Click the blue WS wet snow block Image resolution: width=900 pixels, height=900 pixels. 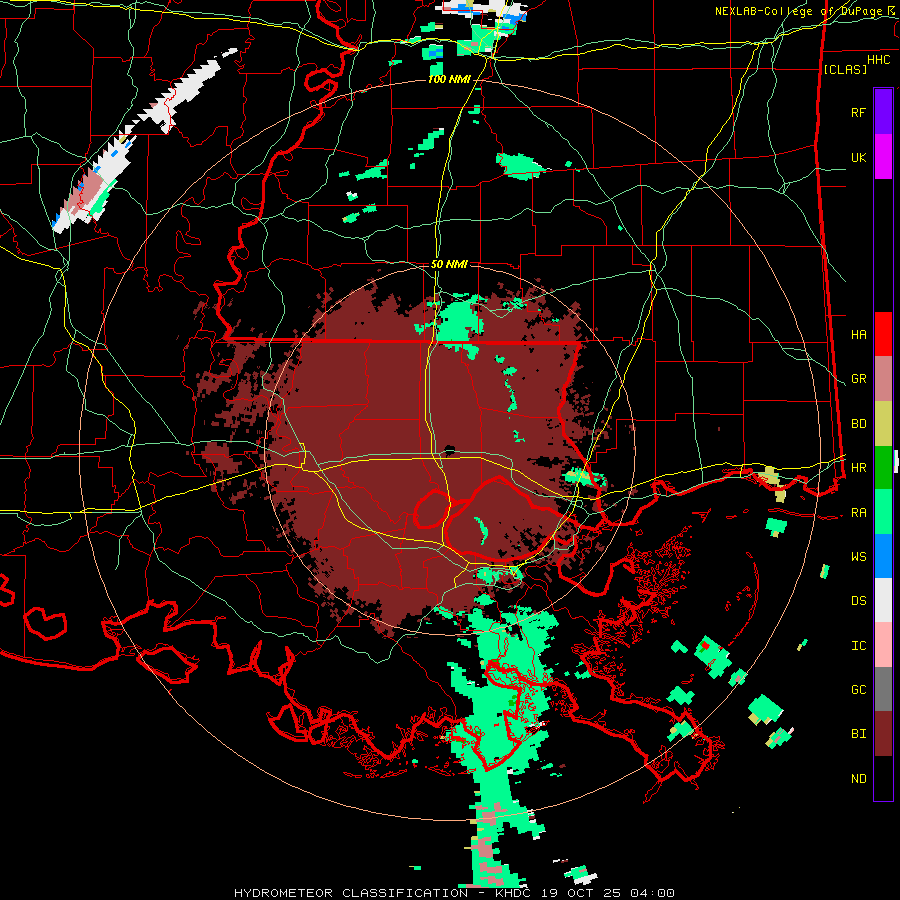883,556
